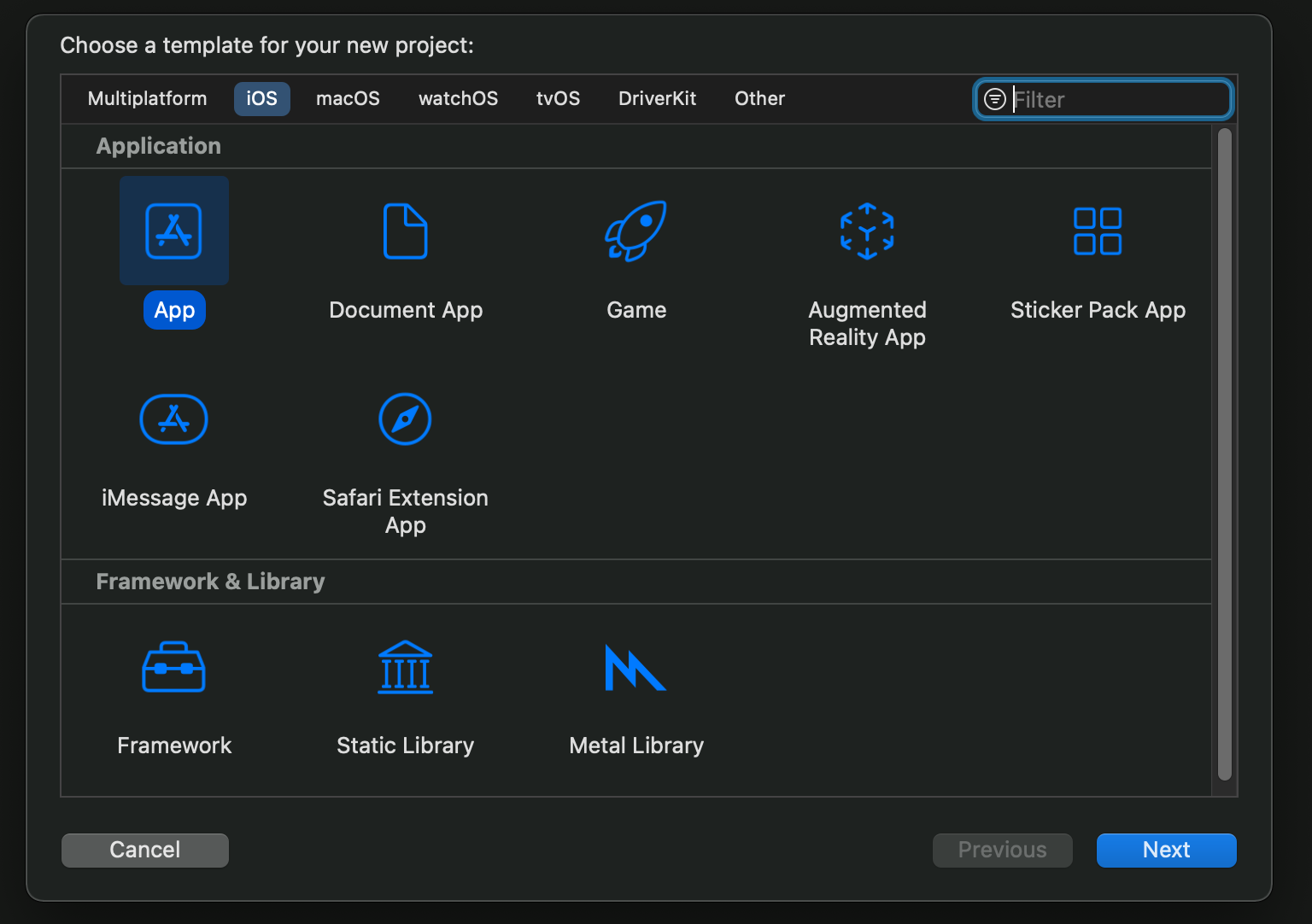
Task: Select the Metal Library icon
Action: (635, 668)
